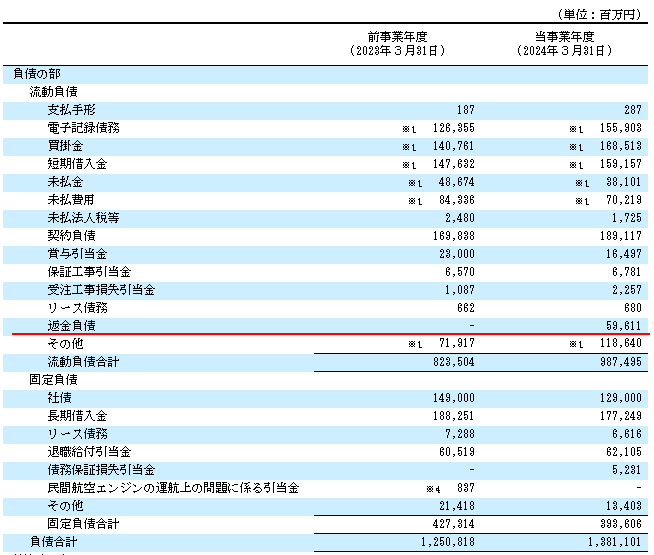Click the 民間航空エンジン provision row label

[173, 487]
